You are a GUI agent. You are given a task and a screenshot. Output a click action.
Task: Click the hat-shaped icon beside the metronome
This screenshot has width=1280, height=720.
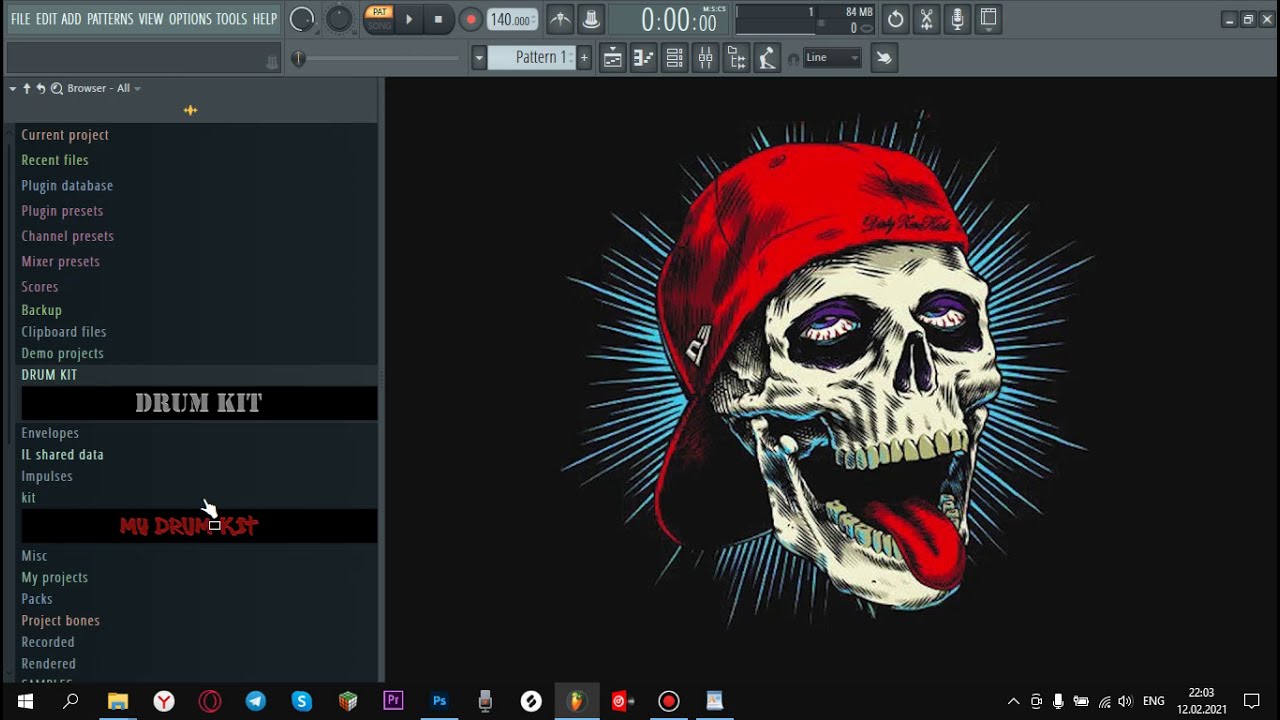[591, 19]
